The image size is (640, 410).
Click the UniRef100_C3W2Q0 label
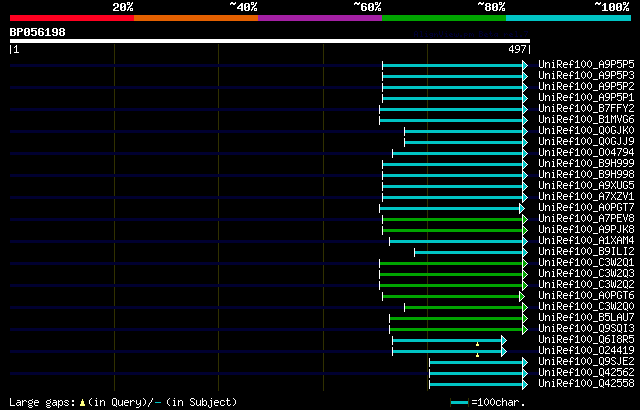point(586,307)
